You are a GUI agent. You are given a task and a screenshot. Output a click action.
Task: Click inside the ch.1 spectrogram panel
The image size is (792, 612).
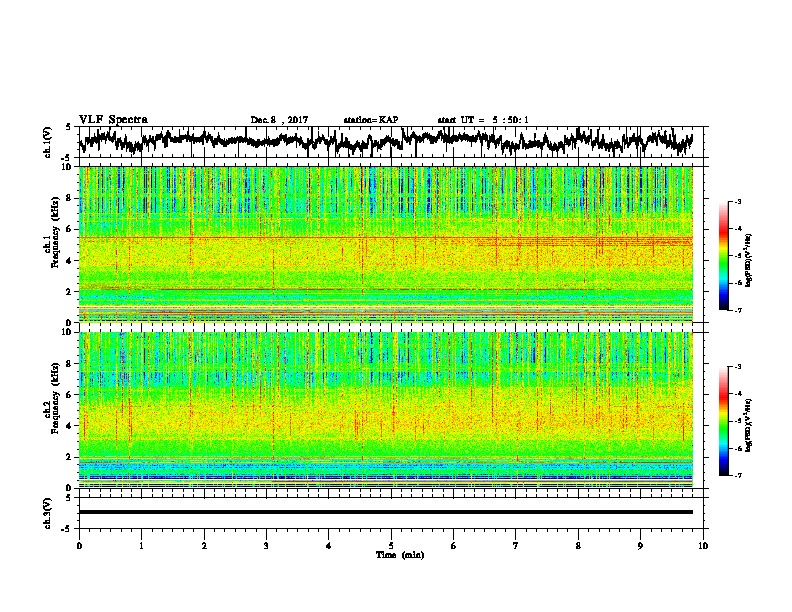coord(386,244)
